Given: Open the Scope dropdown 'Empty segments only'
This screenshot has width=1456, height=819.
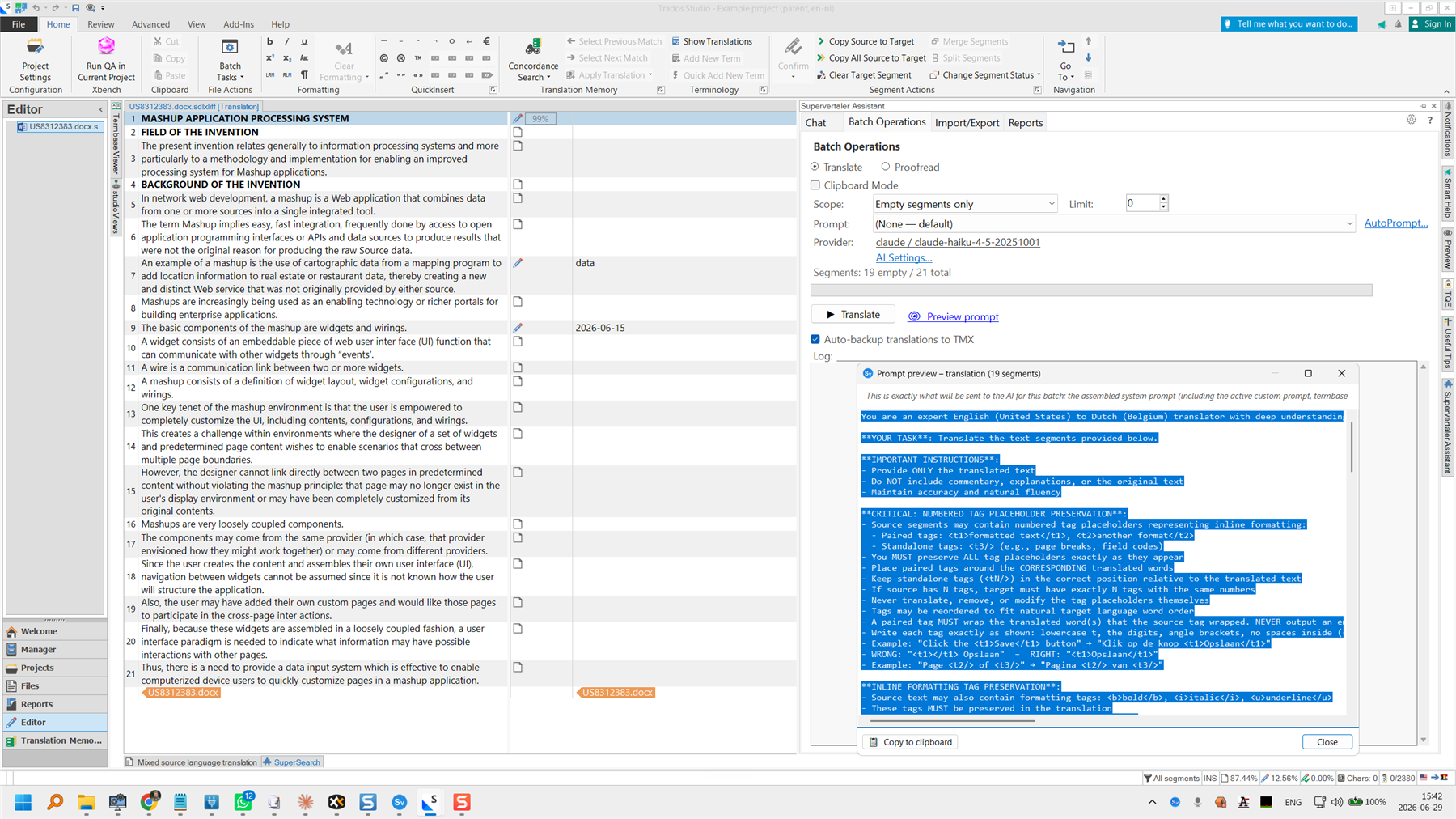Looking at the screenshot, I should coord(965,204).
